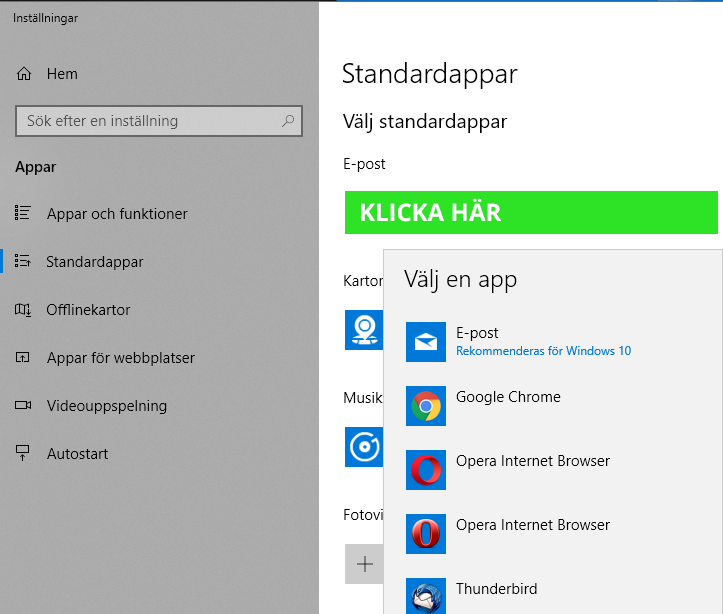The width and height of the screenshot is (723, 614).
Task: Click the plus button under Fotovisare
Action: pos(364,564)
